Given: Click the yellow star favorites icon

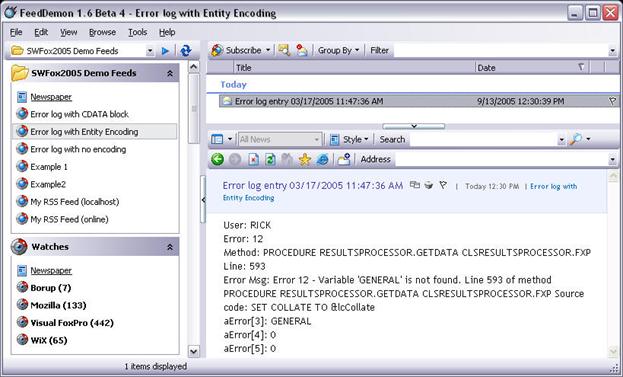Looking at the screenshot, I should click(305, 159).
